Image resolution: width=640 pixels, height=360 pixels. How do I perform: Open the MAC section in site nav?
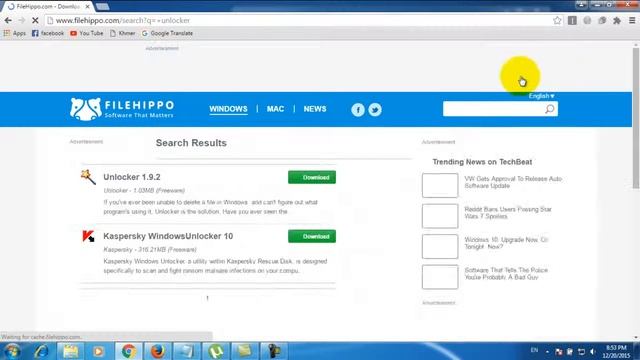275,109
